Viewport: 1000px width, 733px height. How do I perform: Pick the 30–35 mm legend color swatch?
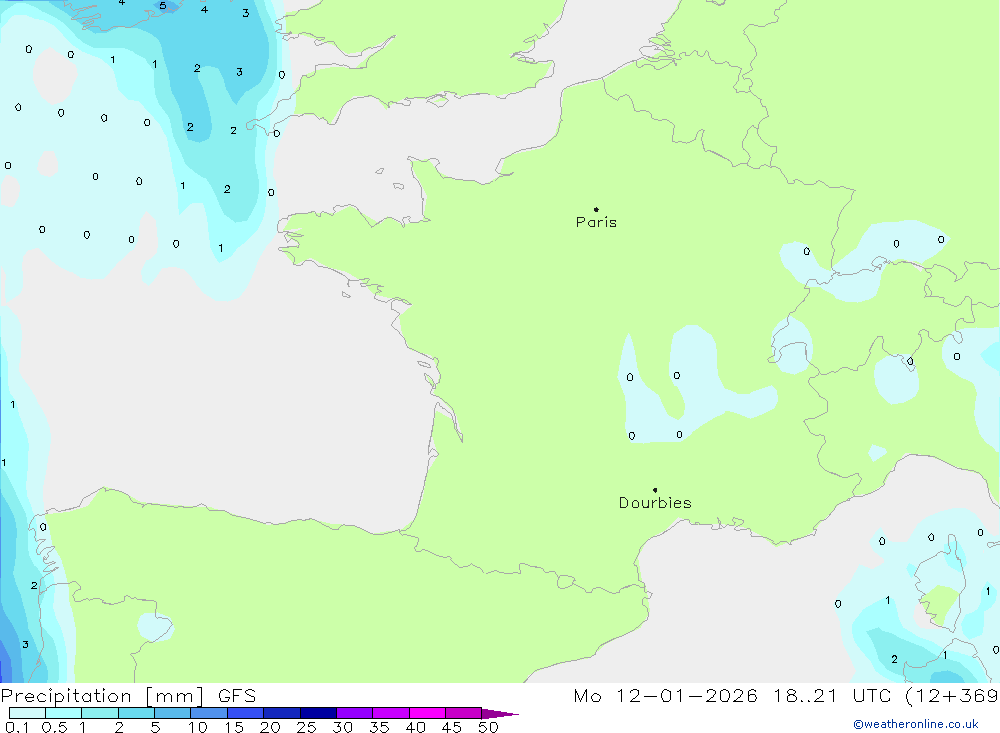(x=355, y=713)
